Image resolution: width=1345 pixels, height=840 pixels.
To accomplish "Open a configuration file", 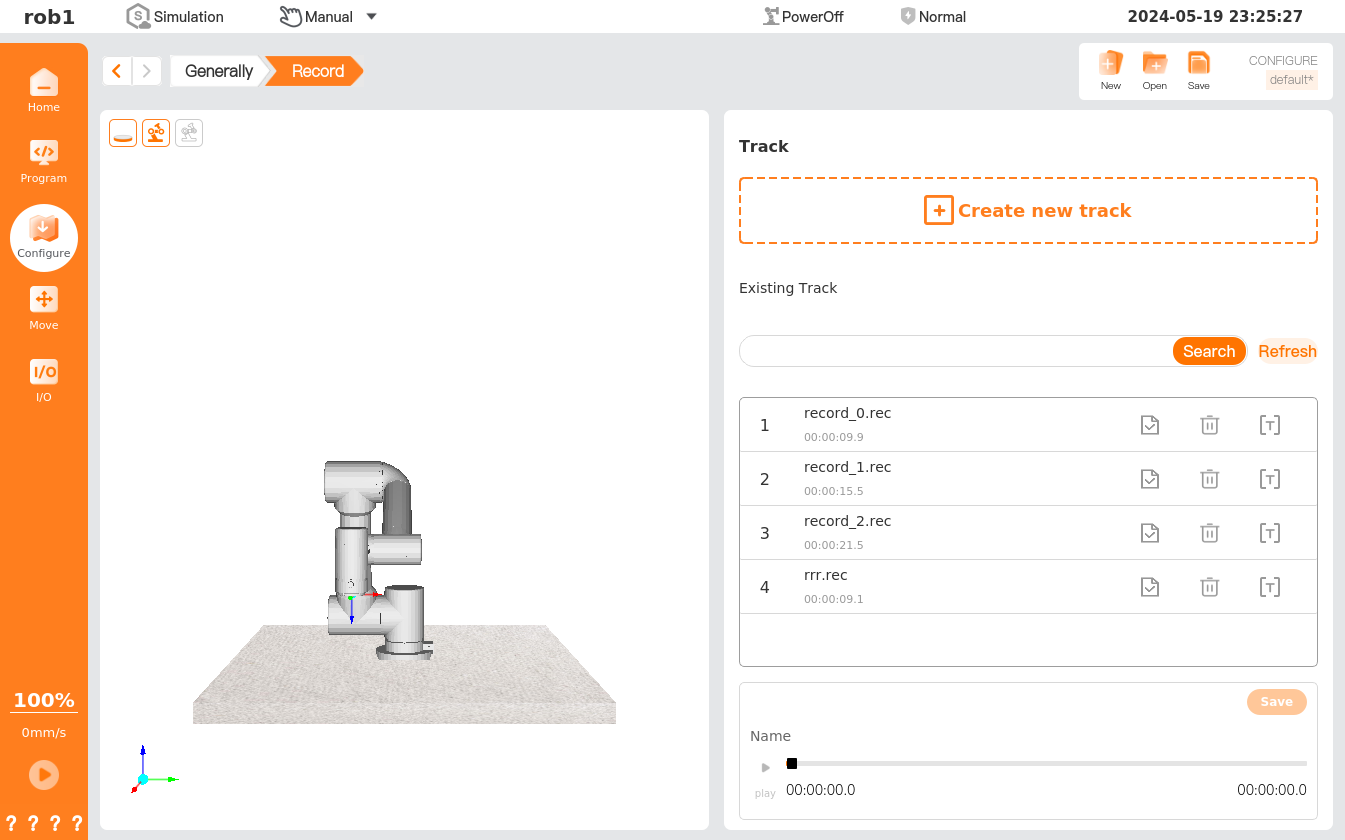I will [1154, 70].
